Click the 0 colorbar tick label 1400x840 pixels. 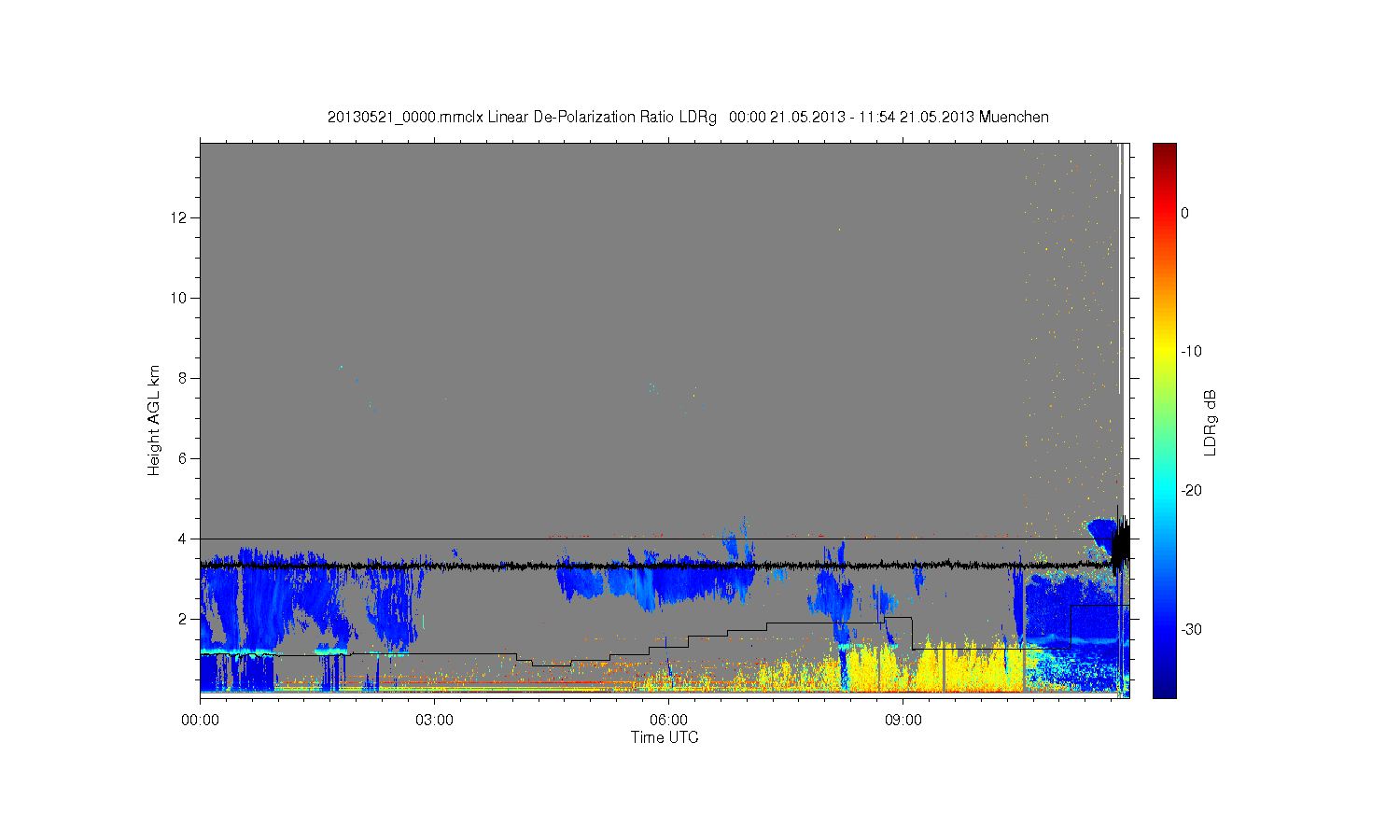[1185, 213]
